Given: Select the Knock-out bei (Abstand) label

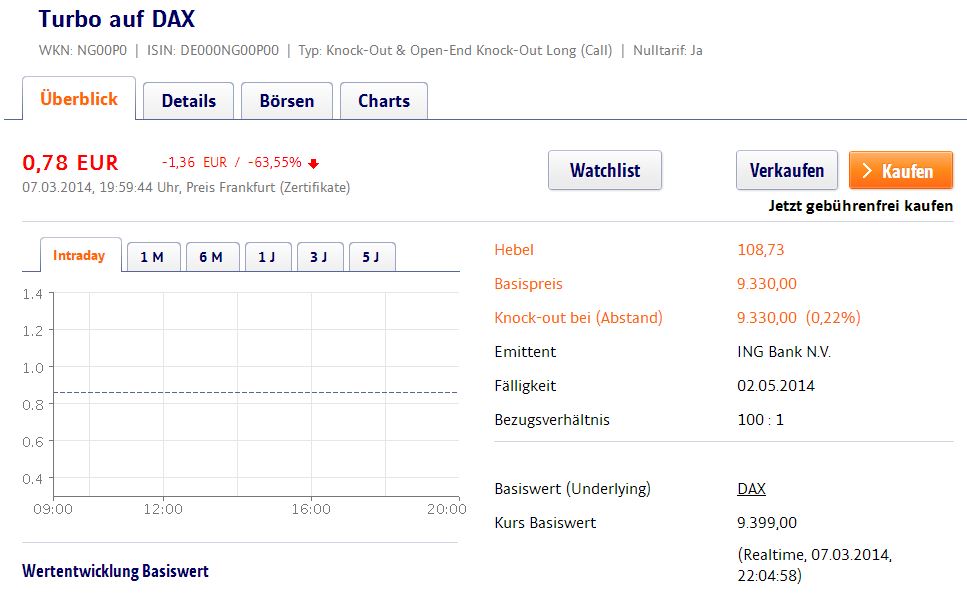Looking at the screenshot, I should click(577, 317).
